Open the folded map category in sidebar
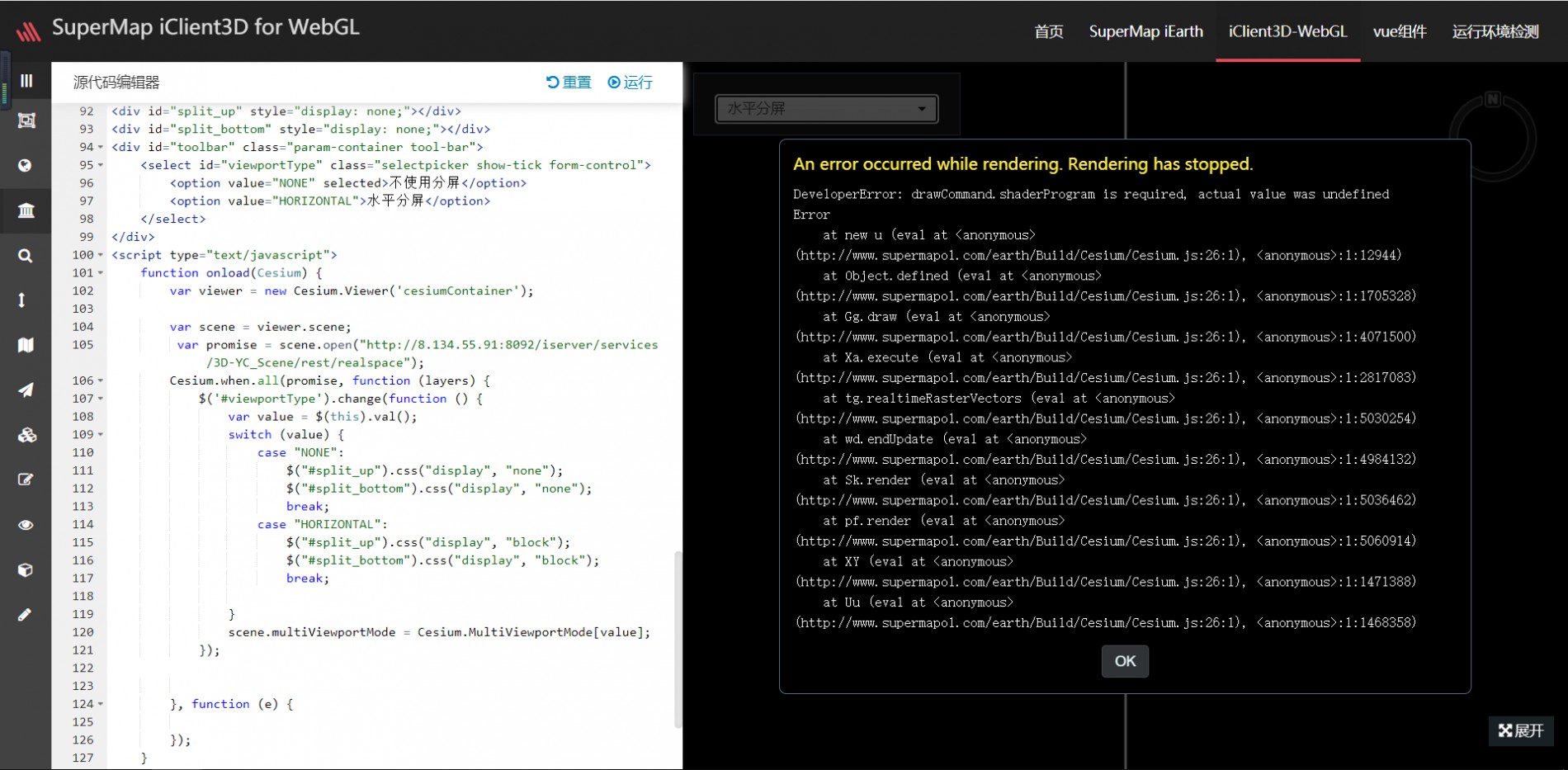The width and height of the screenshot is (1568, 770). (x=26, y=345)
